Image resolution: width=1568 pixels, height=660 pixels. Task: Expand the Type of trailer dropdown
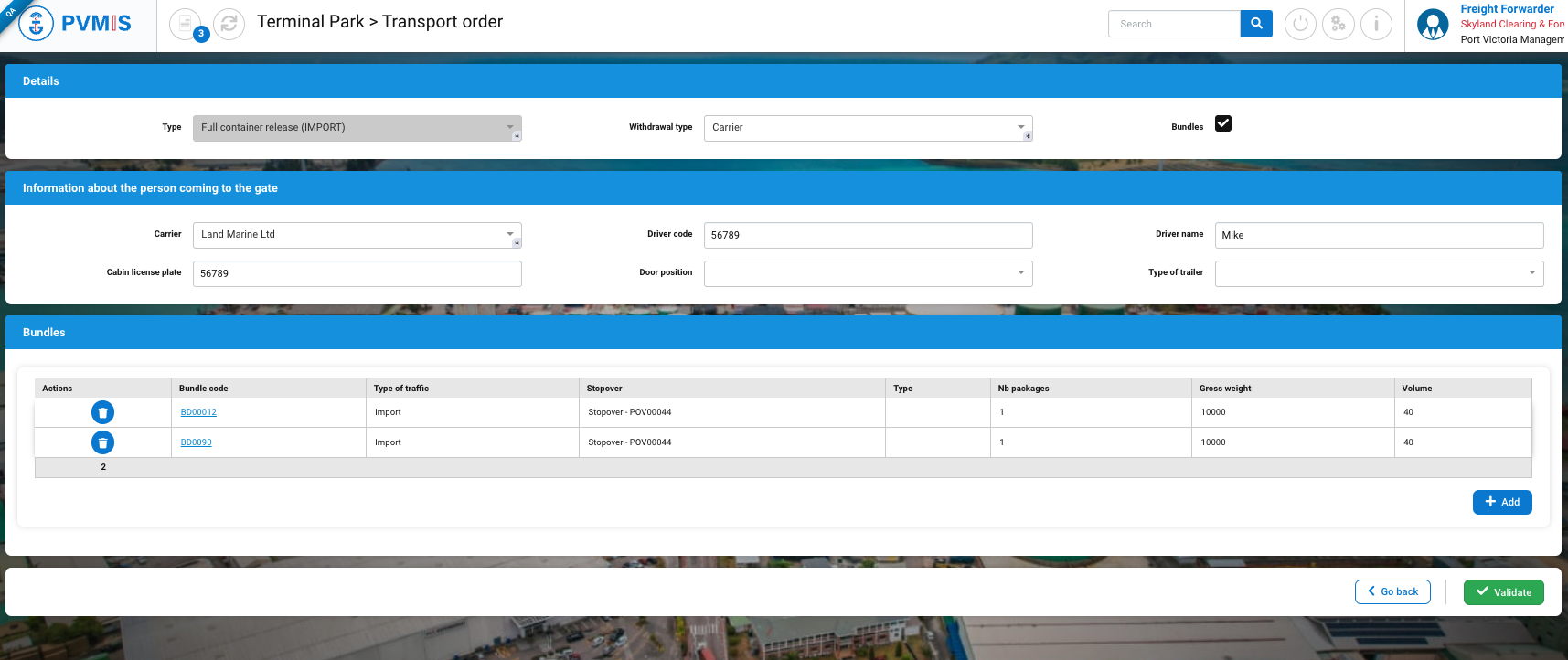coord(1379,273)
